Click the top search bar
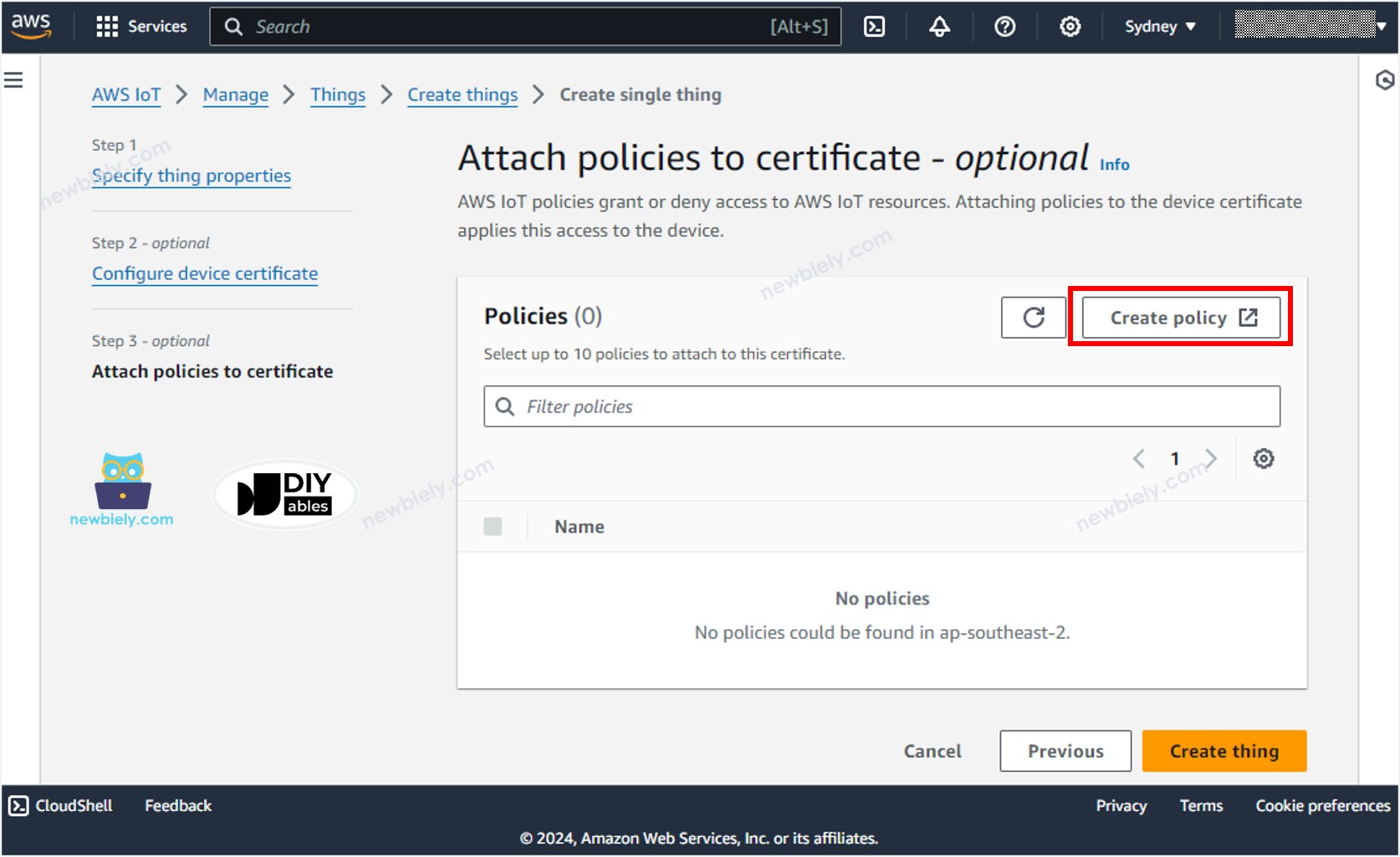1400x857 pixels. [527, 26]
